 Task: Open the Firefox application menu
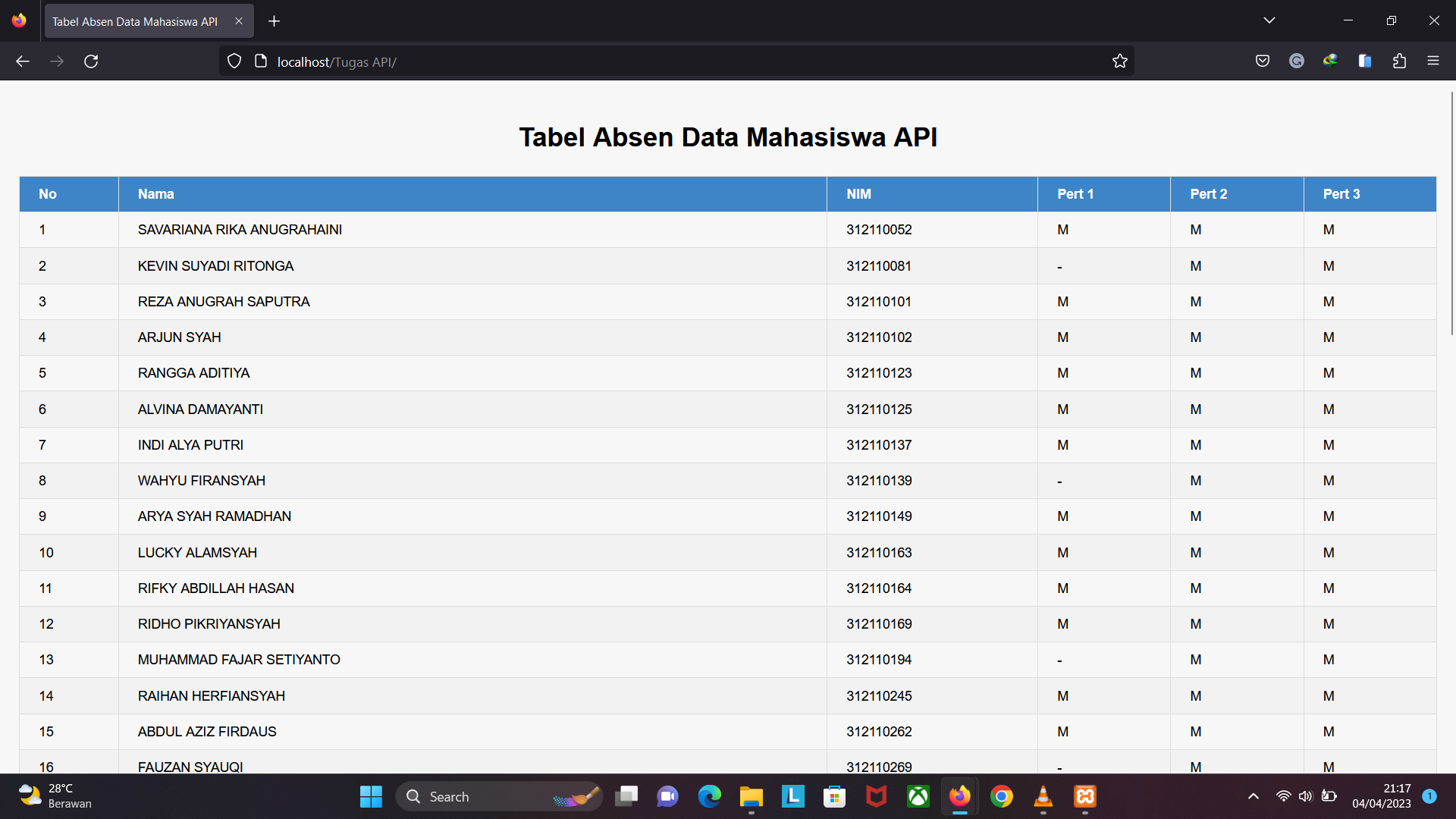coord(1433,61)
